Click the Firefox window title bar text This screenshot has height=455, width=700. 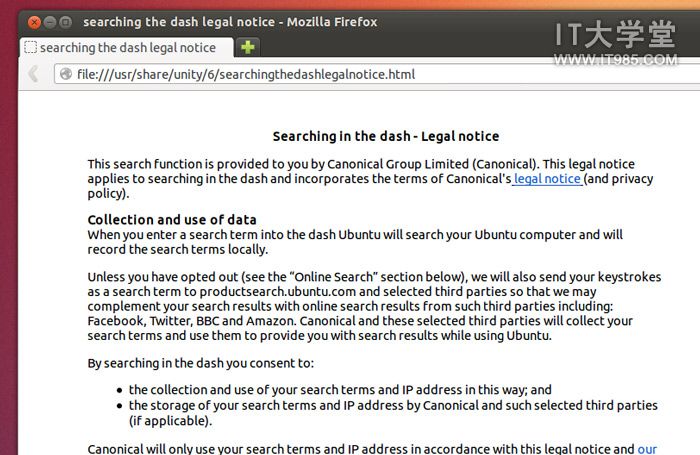(x=230, y=22)
